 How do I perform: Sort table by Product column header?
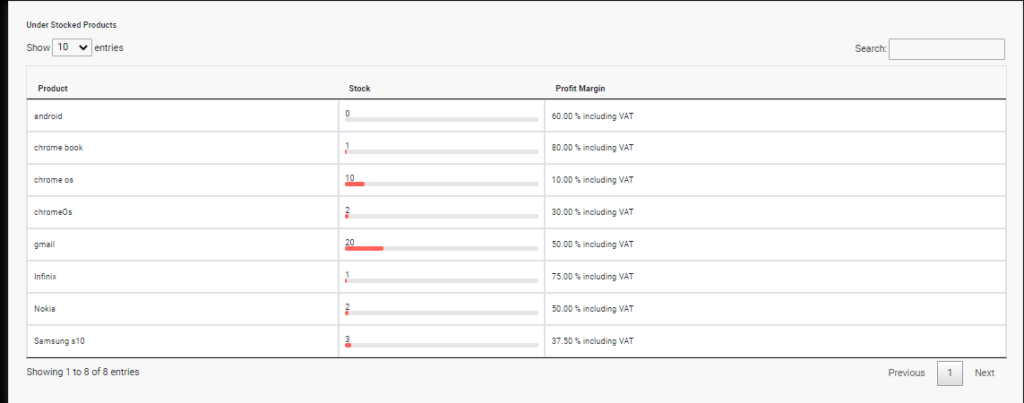(53, 88)
